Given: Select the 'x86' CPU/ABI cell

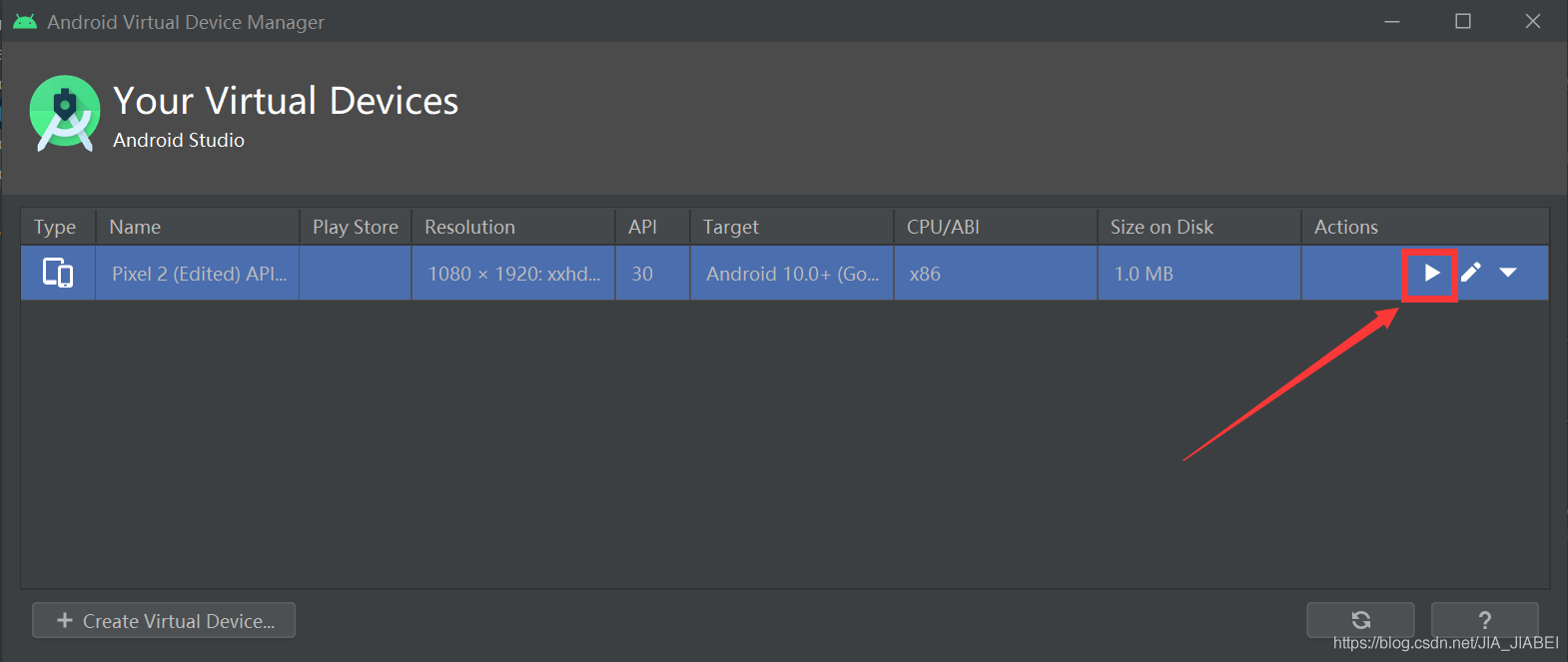Looking at the screenshot, I should coord(996,273).
